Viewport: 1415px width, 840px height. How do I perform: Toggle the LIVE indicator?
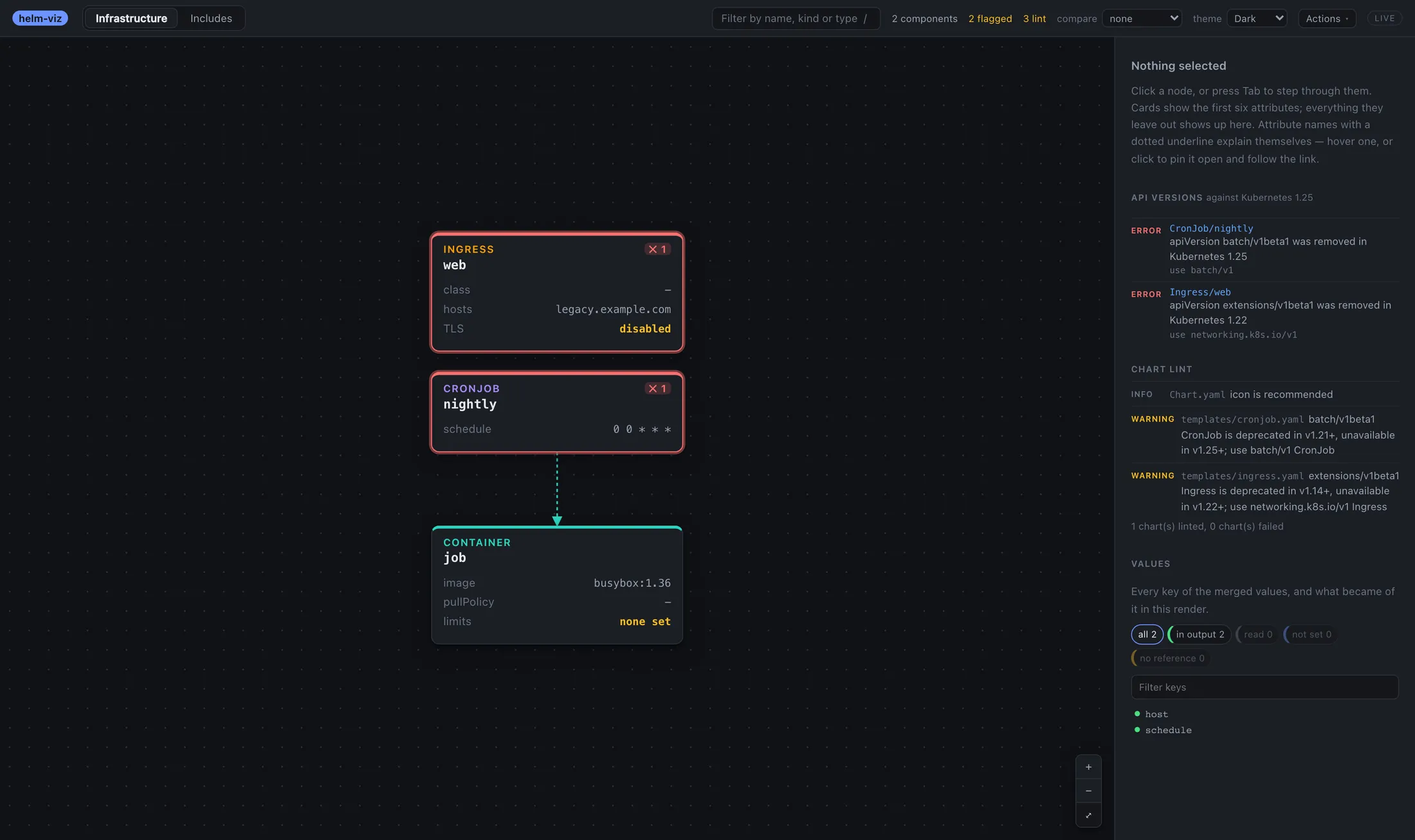pyautogui.click(x=1384, y=18)
